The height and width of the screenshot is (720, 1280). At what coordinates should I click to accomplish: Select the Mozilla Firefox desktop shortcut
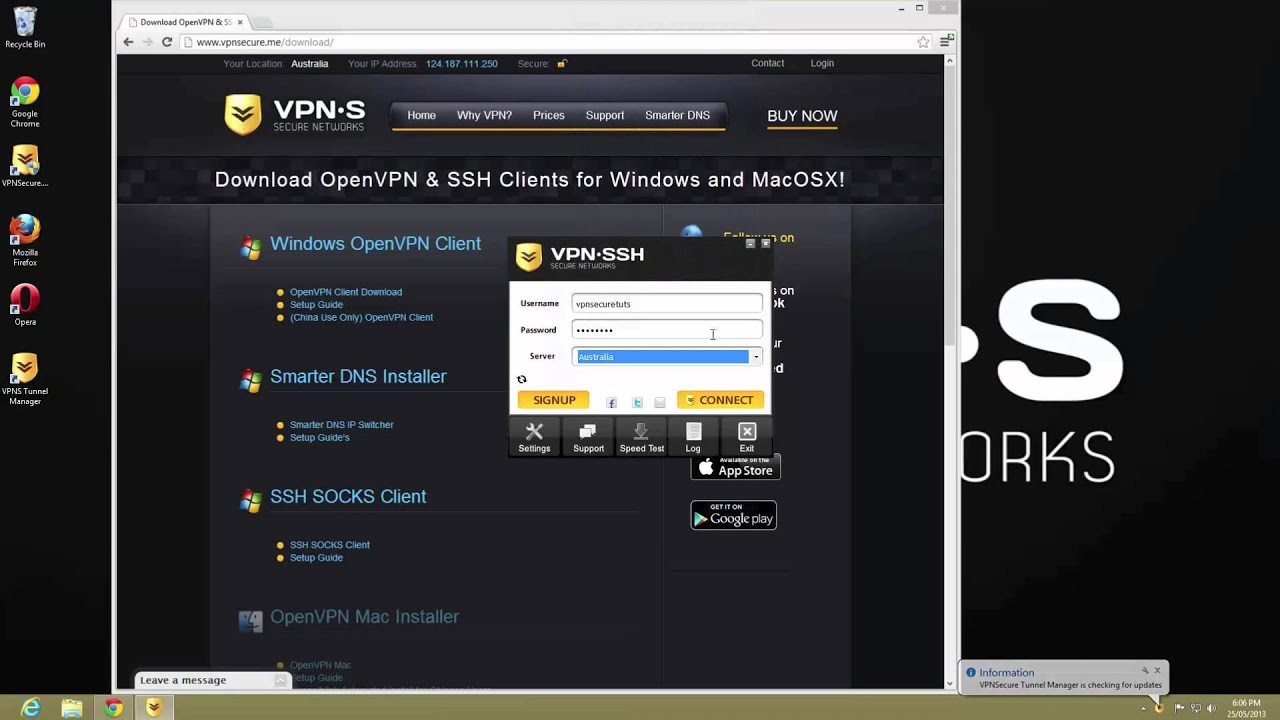click(x=25, y=240)
